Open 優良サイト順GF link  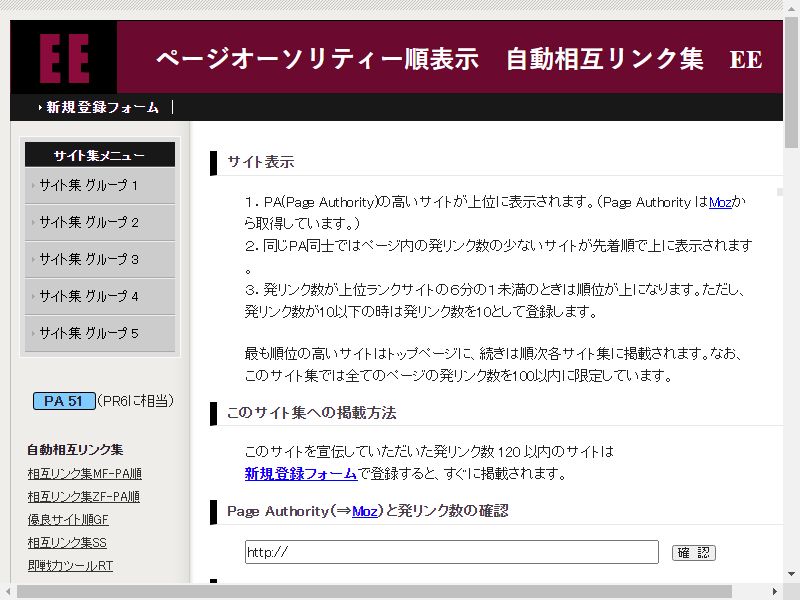pos(68,520)
